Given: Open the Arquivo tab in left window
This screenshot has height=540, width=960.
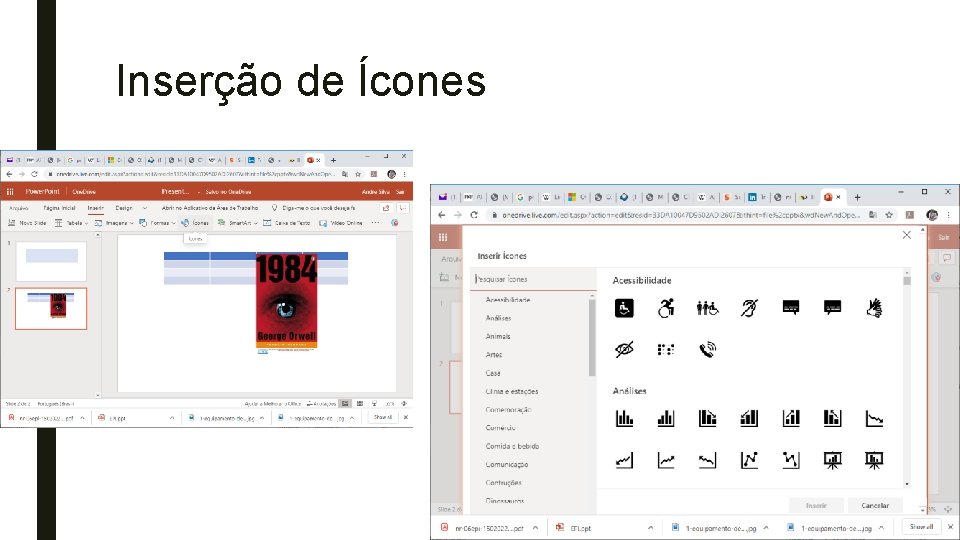Looking at the screenshot, I should pos(18,208).
